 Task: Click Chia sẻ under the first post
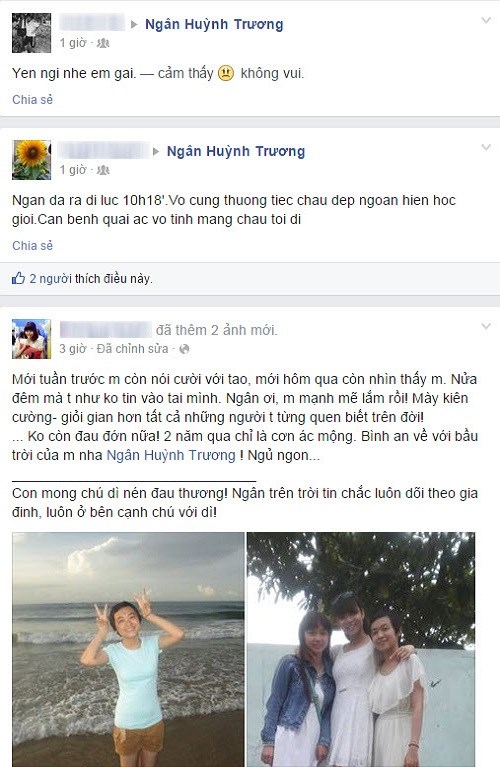32,100
